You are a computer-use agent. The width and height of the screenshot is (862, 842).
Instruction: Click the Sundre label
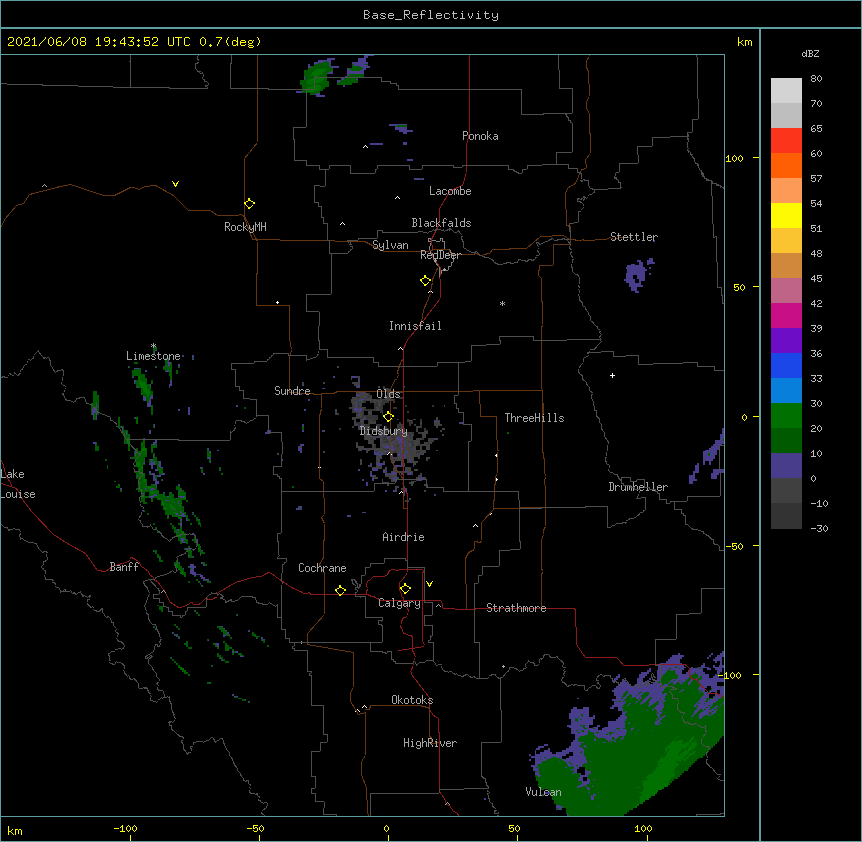(x=292, y=391)
